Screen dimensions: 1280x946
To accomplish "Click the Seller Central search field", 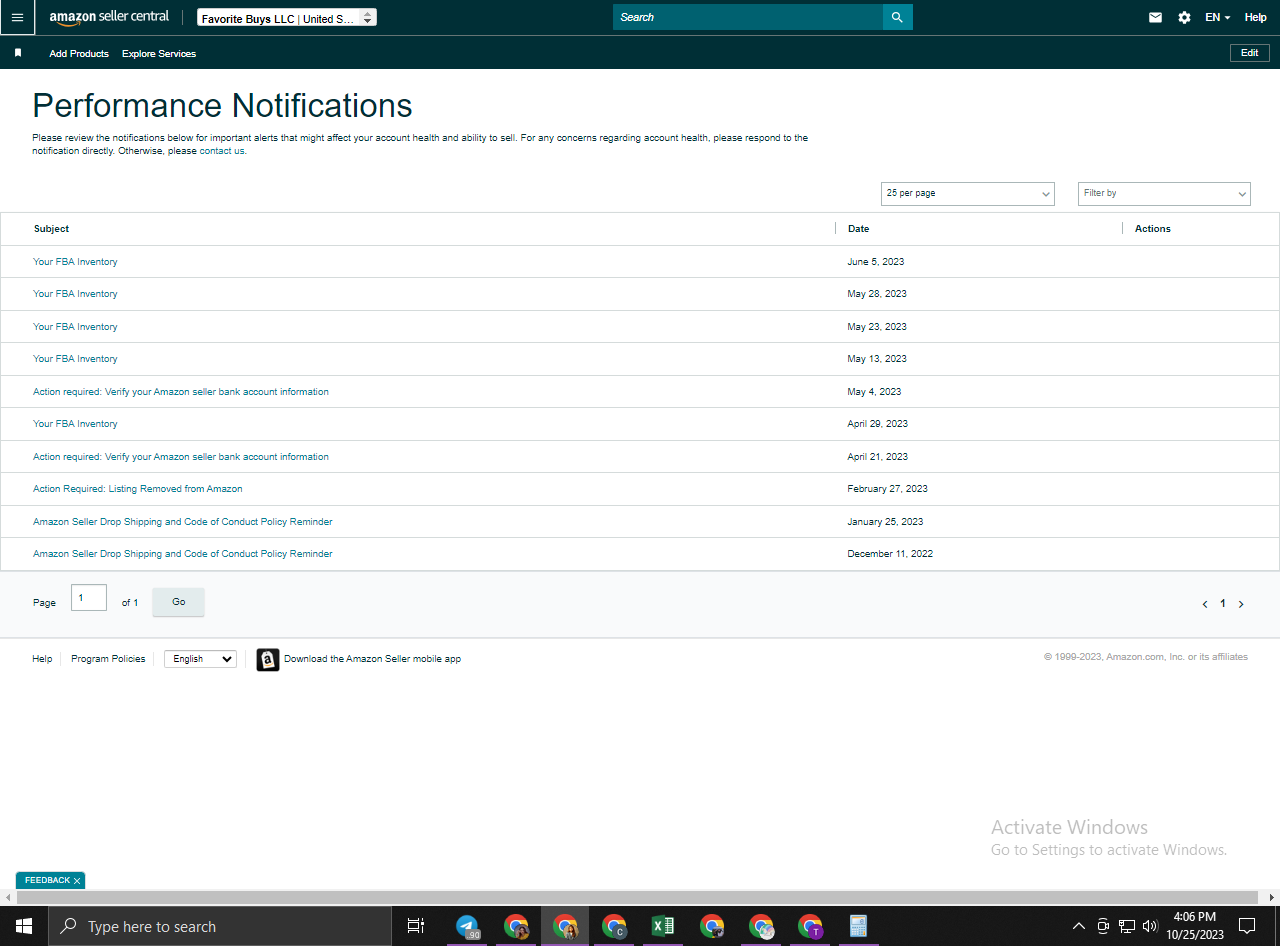I will (748, 17).
